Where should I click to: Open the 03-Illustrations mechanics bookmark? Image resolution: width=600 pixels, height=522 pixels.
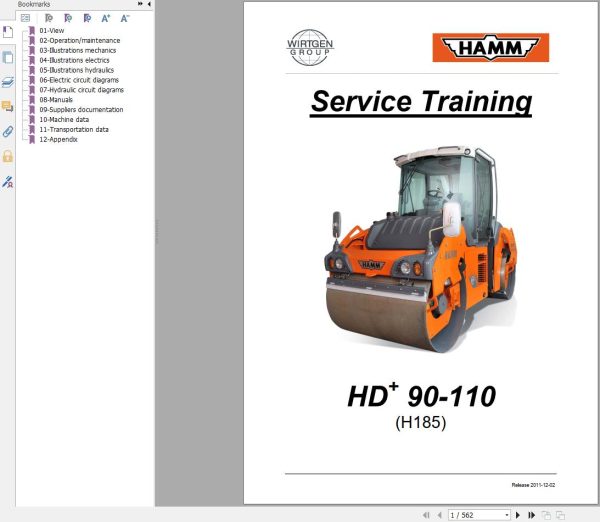(78, 51)
